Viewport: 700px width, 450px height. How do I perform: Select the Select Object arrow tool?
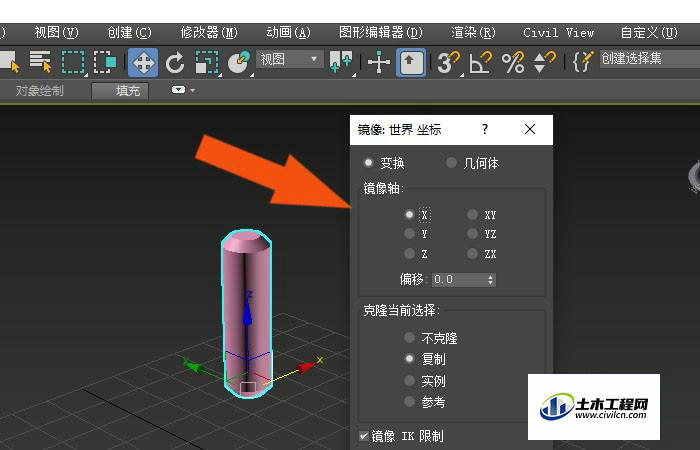[9, 62]
